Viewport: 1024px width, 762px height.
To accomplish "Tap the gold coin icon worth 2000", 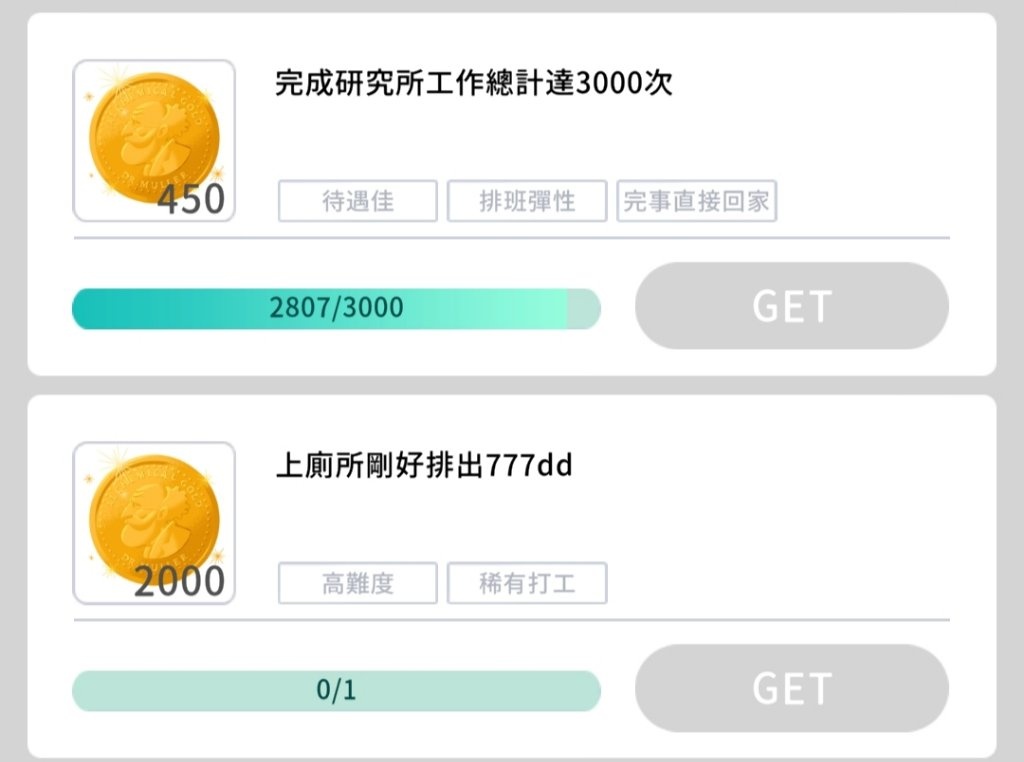I will tap(154, 523).
